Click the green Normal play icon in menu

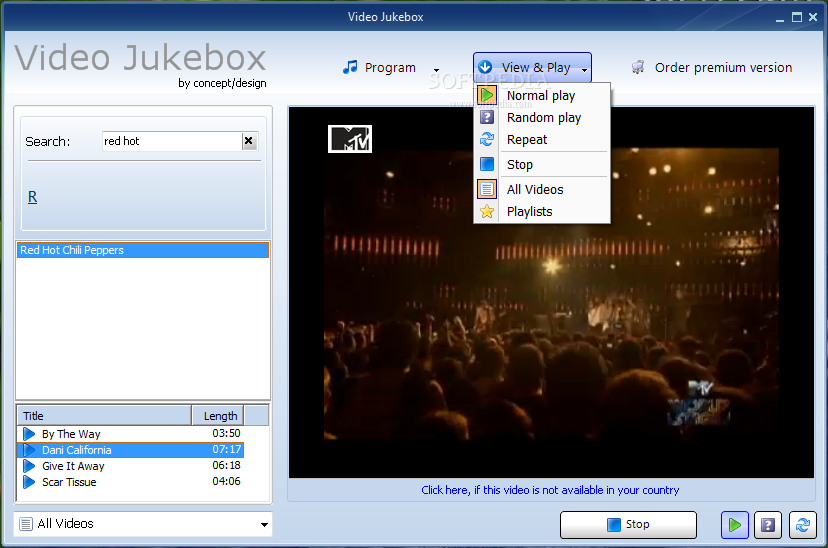point(486,95)
